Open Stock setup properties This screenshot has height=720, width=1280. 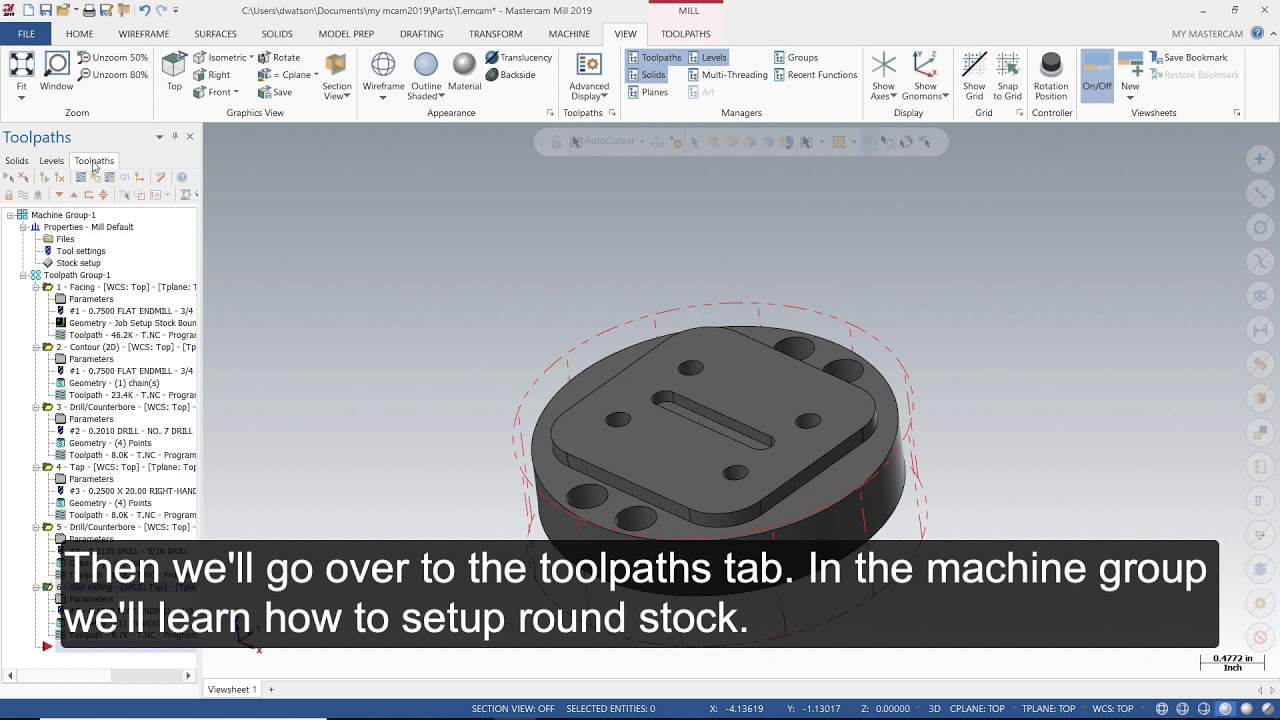78,263
